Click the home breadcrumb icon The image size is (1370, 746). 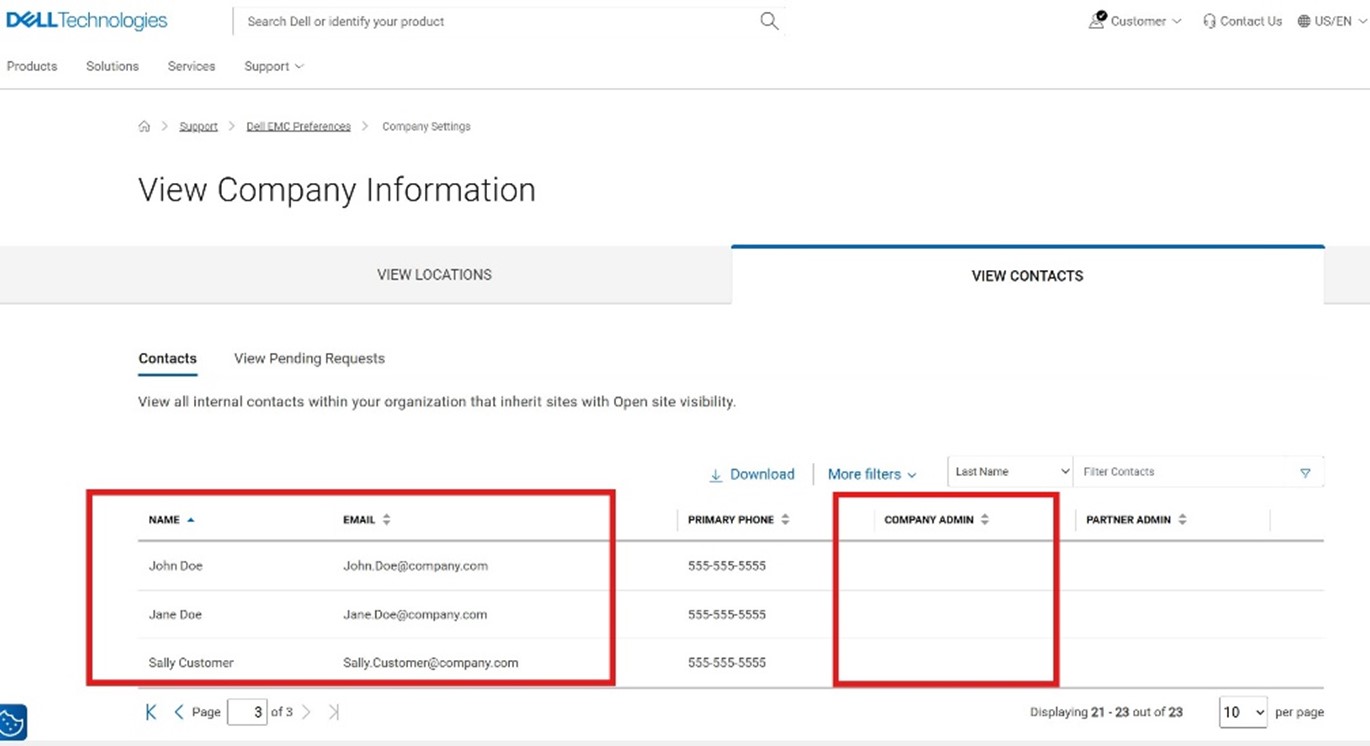pyautogui.click(x=144, y=127)
